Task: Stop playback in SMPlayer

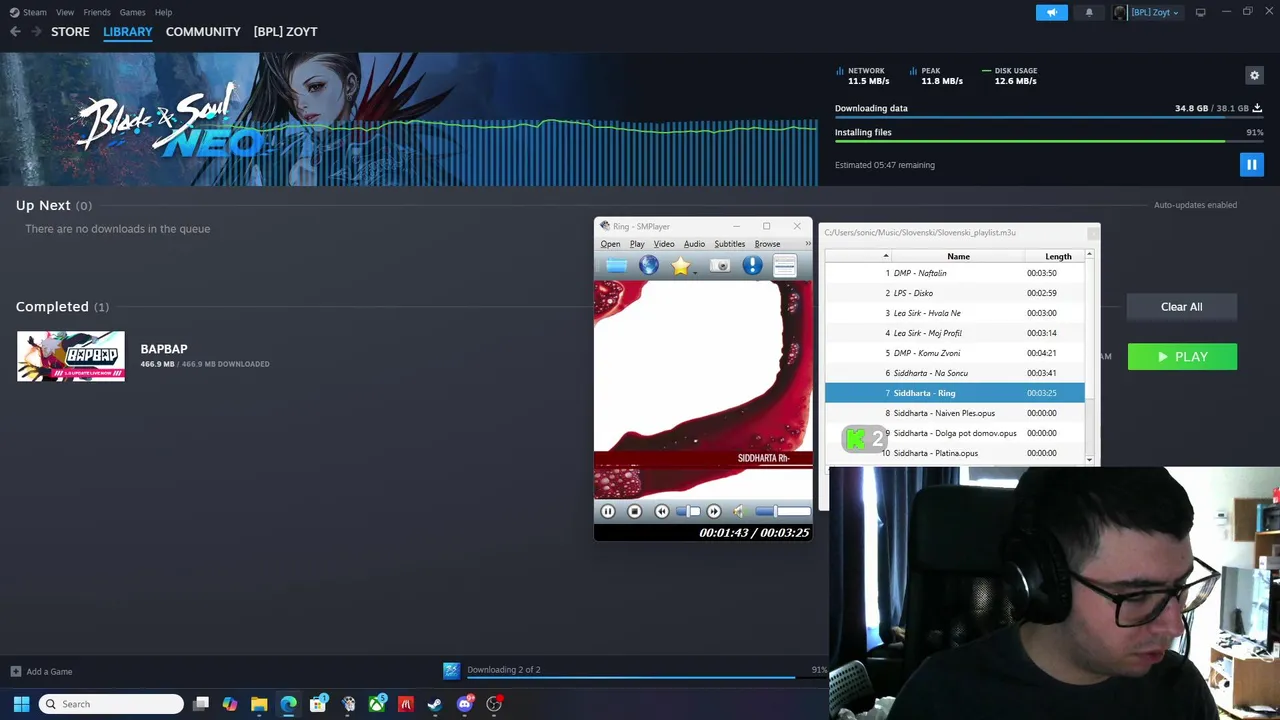Action: 634,511
